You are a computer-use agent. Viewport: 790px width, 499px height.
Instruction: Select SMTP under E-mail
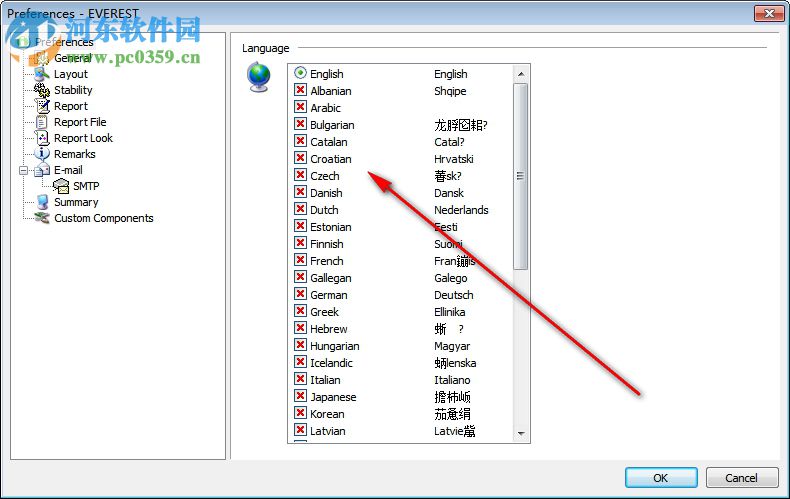click(x=86, y=186)
